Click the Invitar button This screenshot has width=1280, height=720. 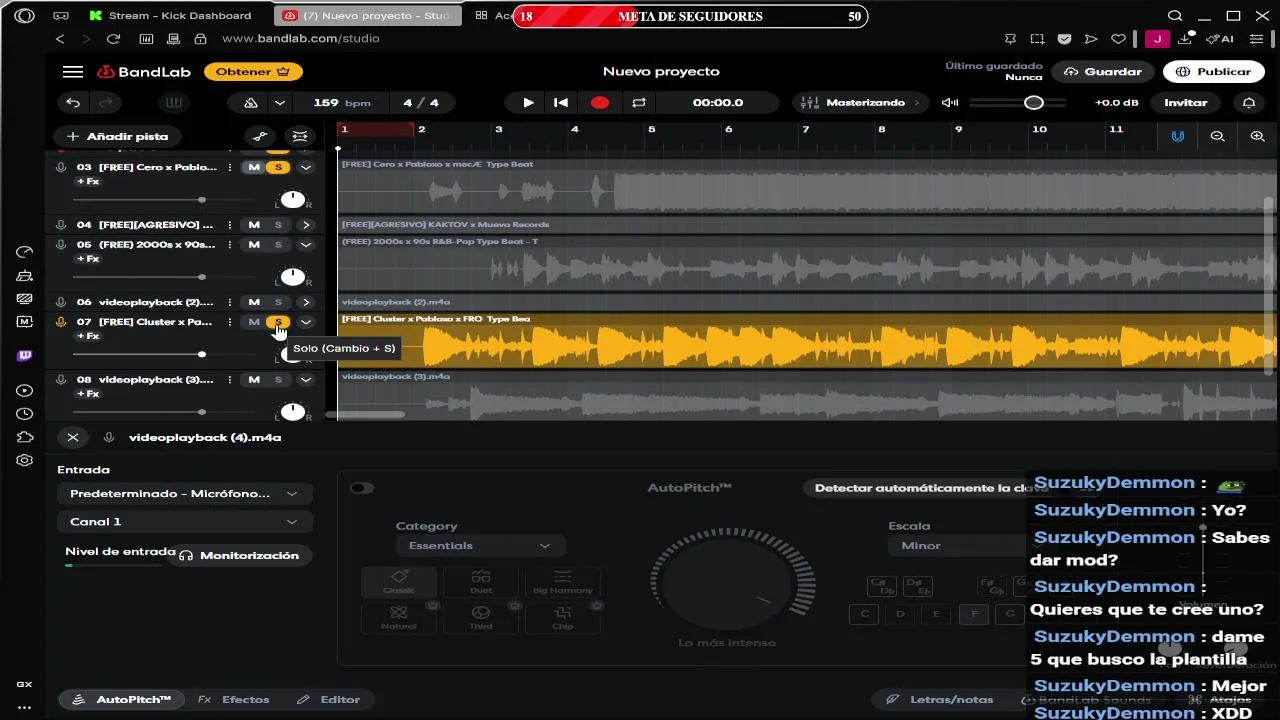coord(1186,103)
